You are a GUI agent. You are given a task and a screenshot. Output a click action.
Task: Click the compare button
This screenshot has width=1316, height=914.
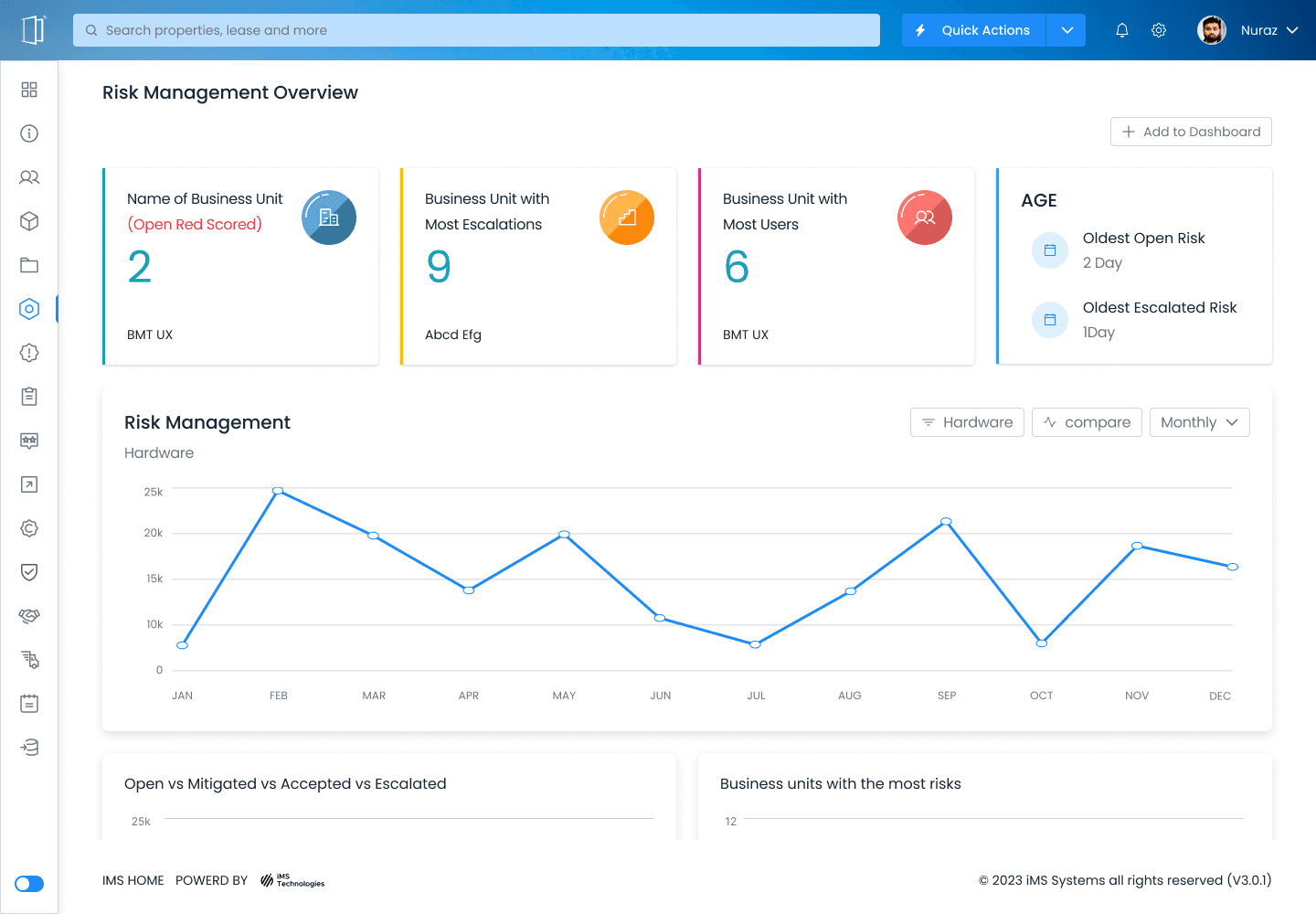tap(1087, 422)
